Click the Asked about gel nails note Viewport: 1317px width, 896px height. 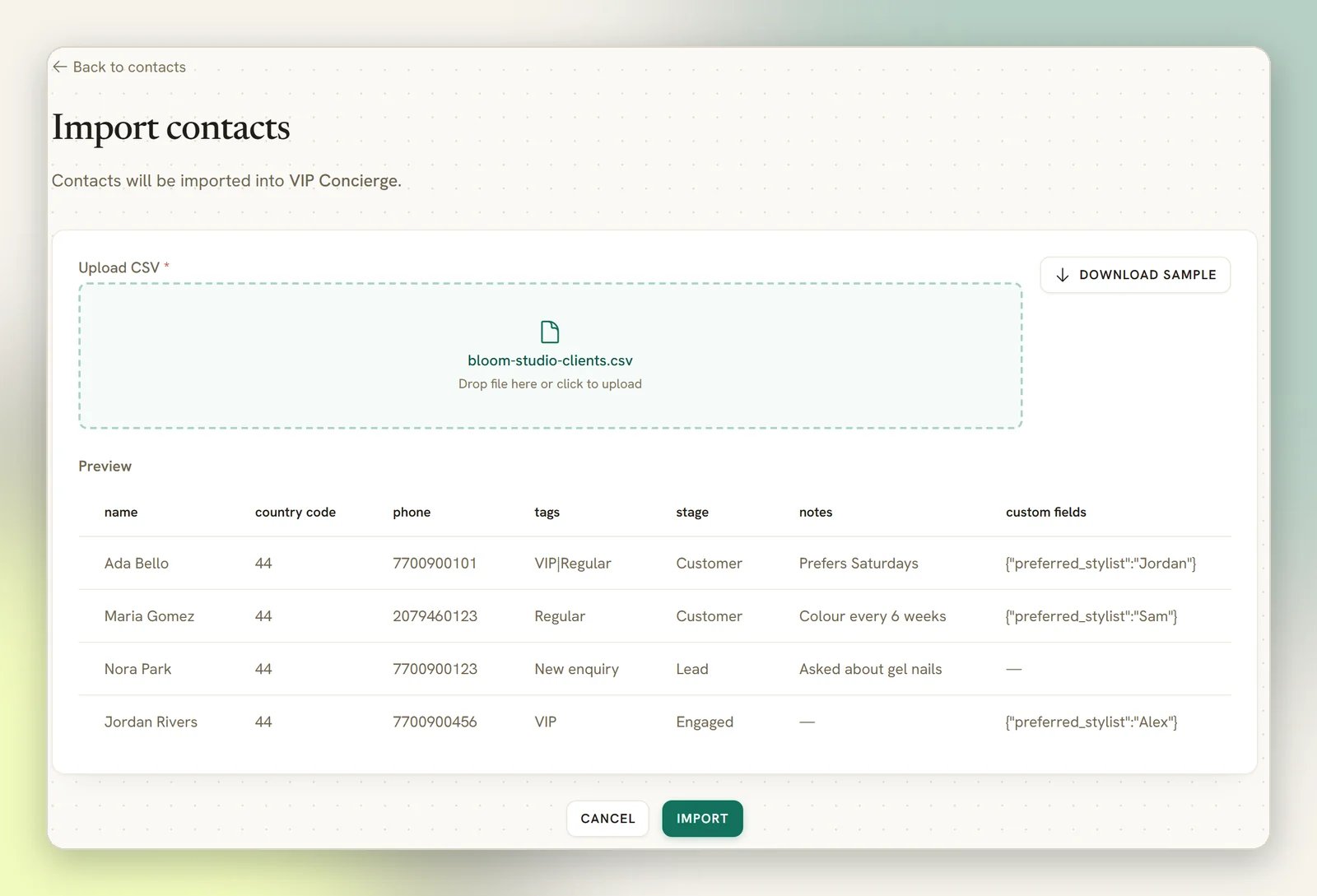point(870,669)
